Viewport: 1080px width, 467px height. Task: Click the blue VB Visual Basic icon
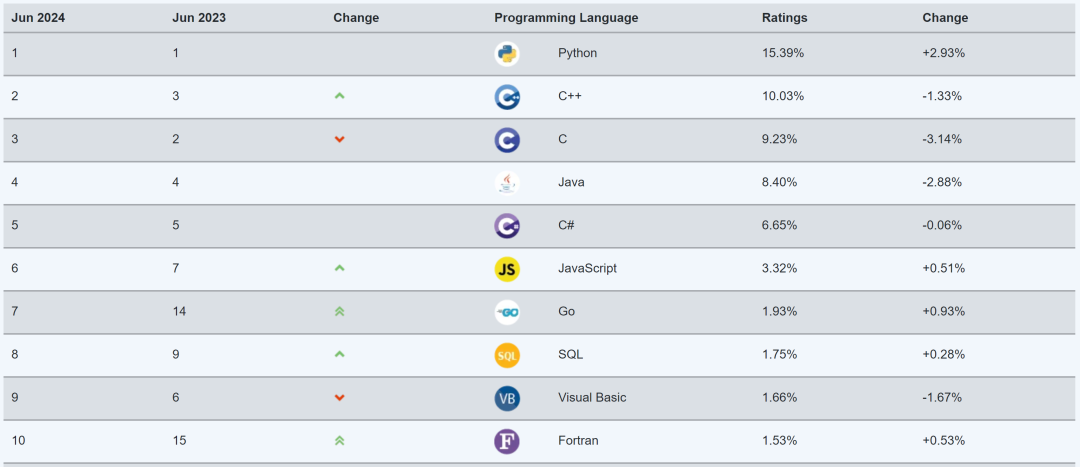507,398
